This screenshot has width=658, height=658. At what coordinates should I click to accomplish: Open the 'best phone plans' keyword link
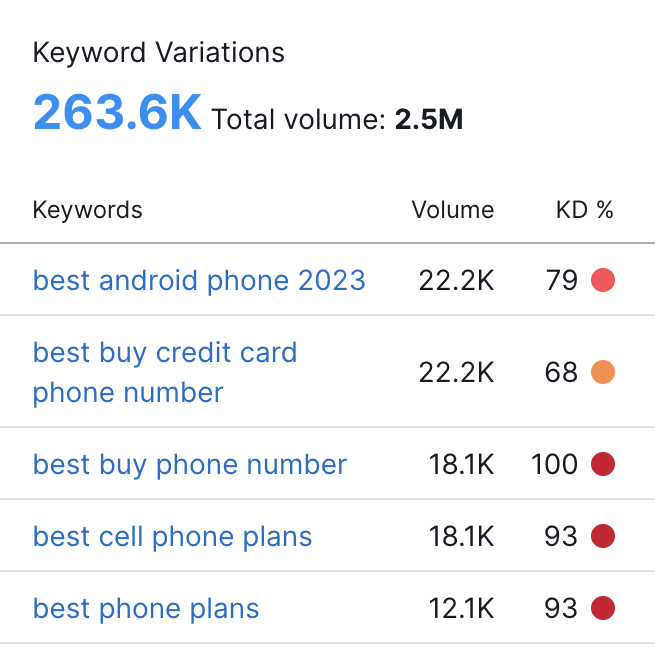click(146, 609)
